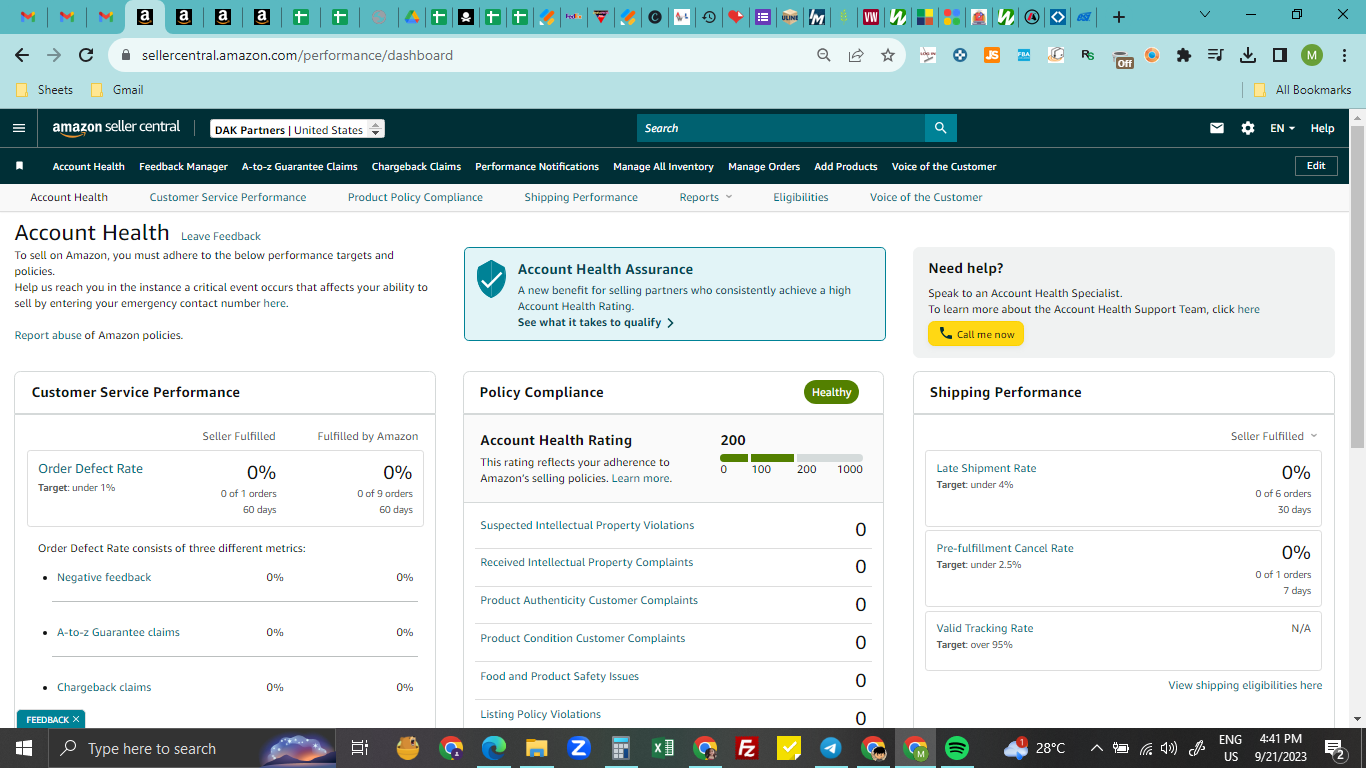Open the Seller Central hamburger menu
The image size is (1366, 768).
(18, 128)
